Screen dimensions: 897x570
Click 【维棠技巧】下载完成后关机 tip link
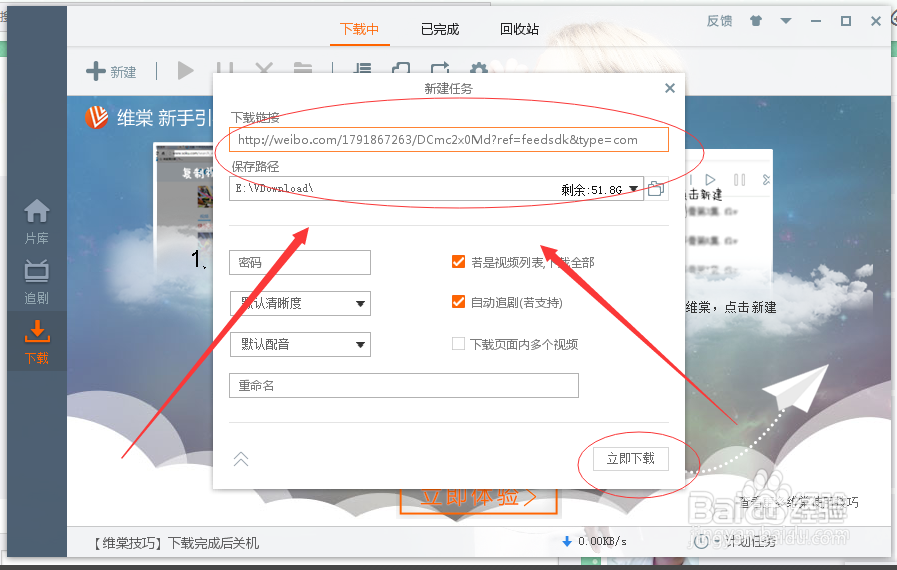[x=175, y=543]
